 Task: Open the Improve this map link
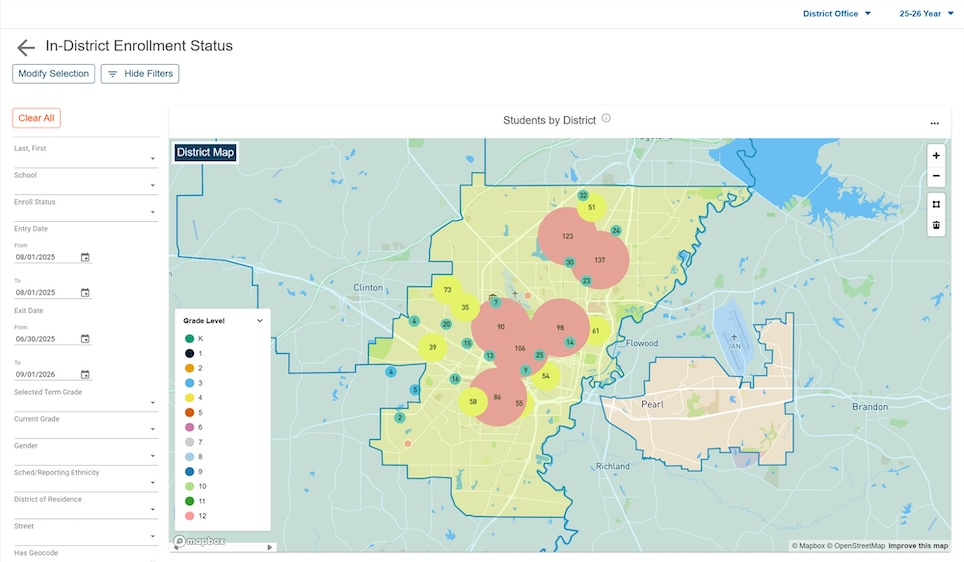point(918,545)
